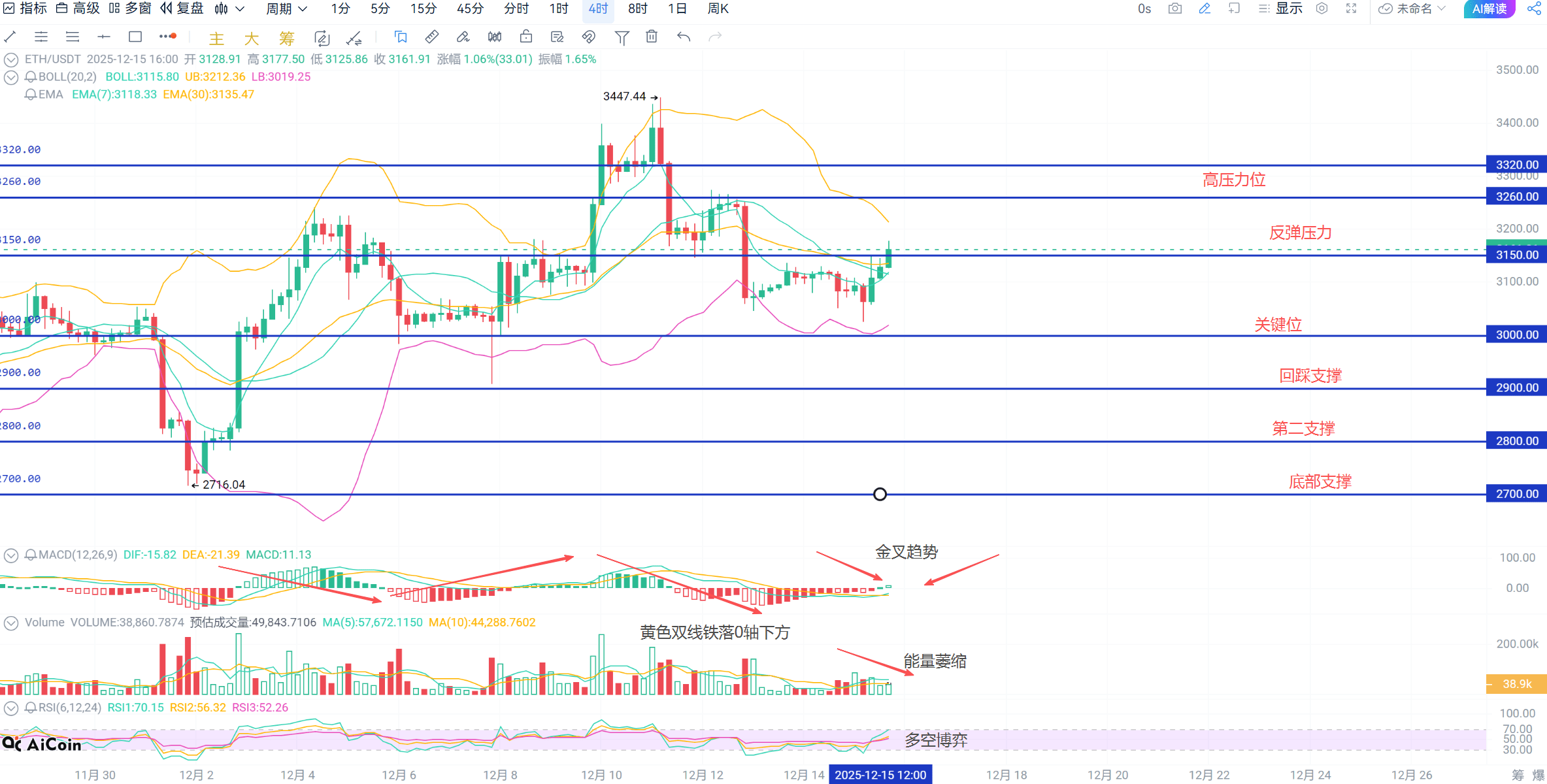This screenshot has height=784, width=1547.
Task: Select the trend line drawing tool
Action: (10, 37)
